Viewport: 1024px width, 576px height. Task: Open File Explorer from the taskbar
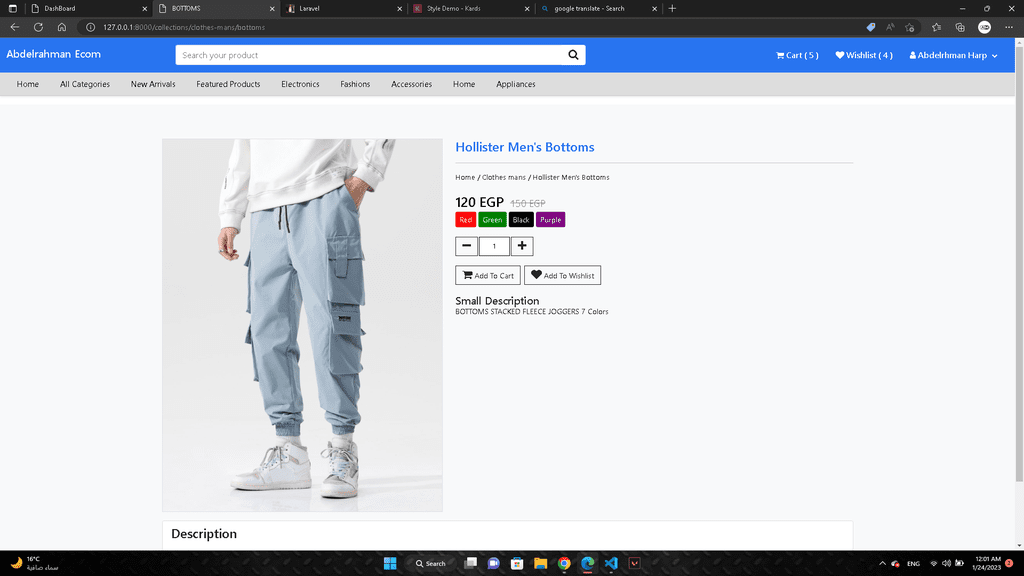point(540,564)
